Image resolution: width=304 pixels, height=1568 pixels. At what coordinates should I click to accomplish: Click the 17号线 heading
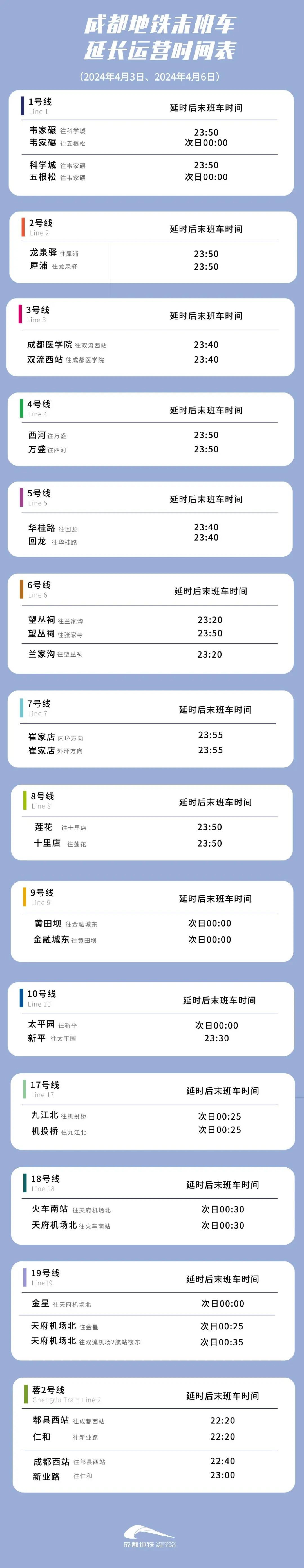coord(45,1085)
